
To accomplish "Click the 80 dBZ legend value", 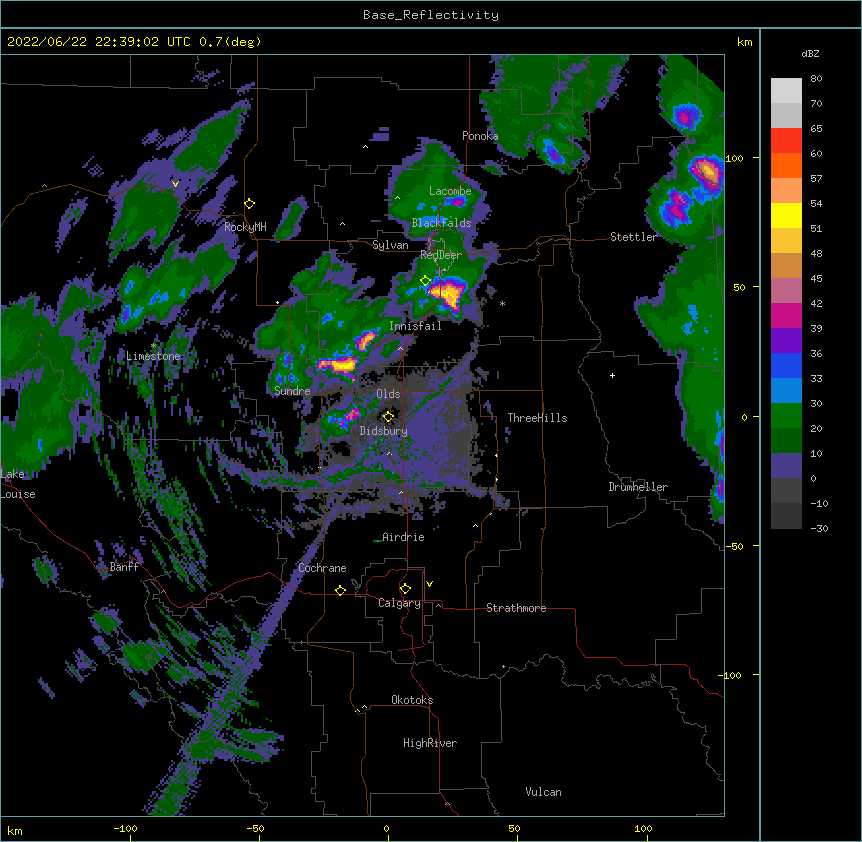I will [816, 79].
